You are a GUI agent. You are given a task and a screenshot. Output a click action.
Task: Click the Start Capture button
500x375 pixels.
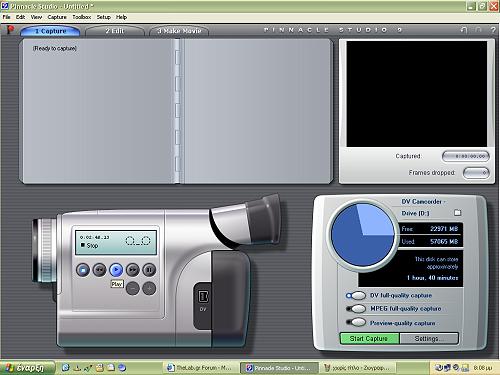coord(369,339)
